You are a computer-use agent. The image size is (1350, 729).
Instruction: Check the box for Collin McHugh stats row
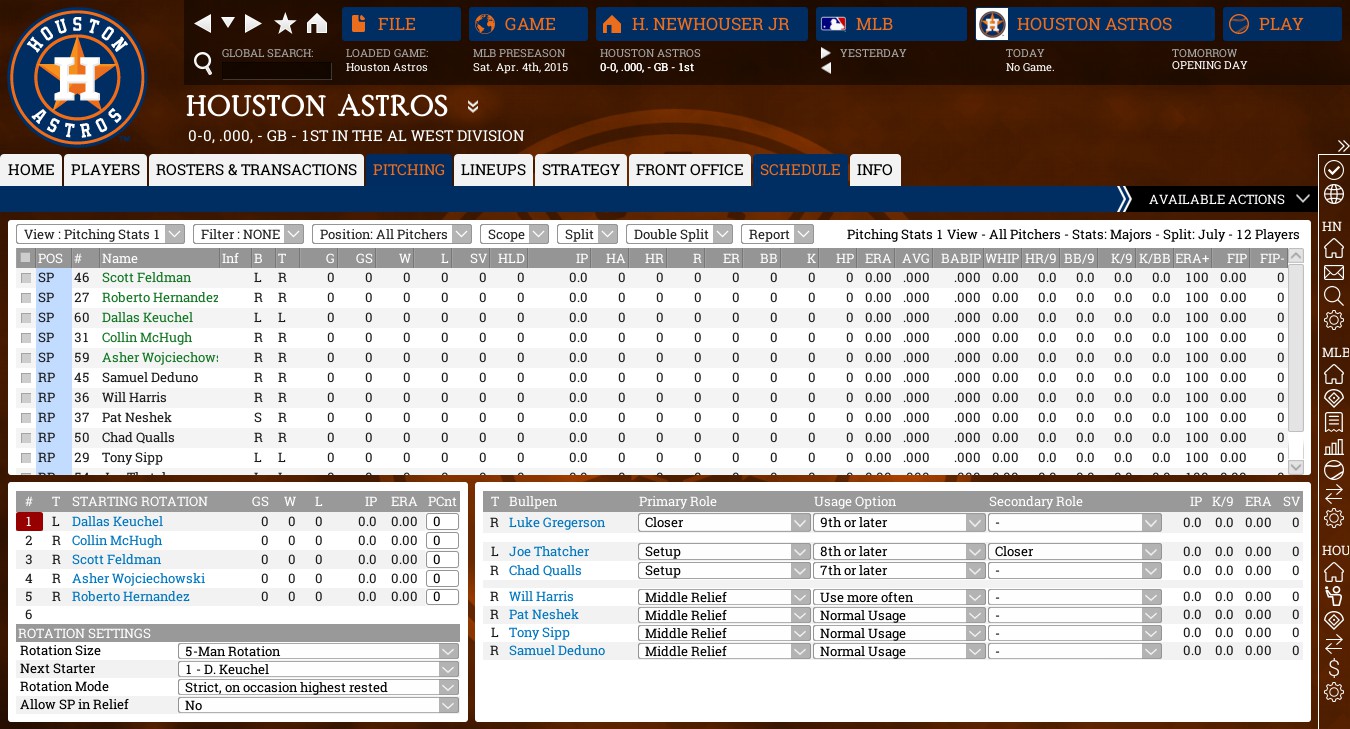pos(26,338)
